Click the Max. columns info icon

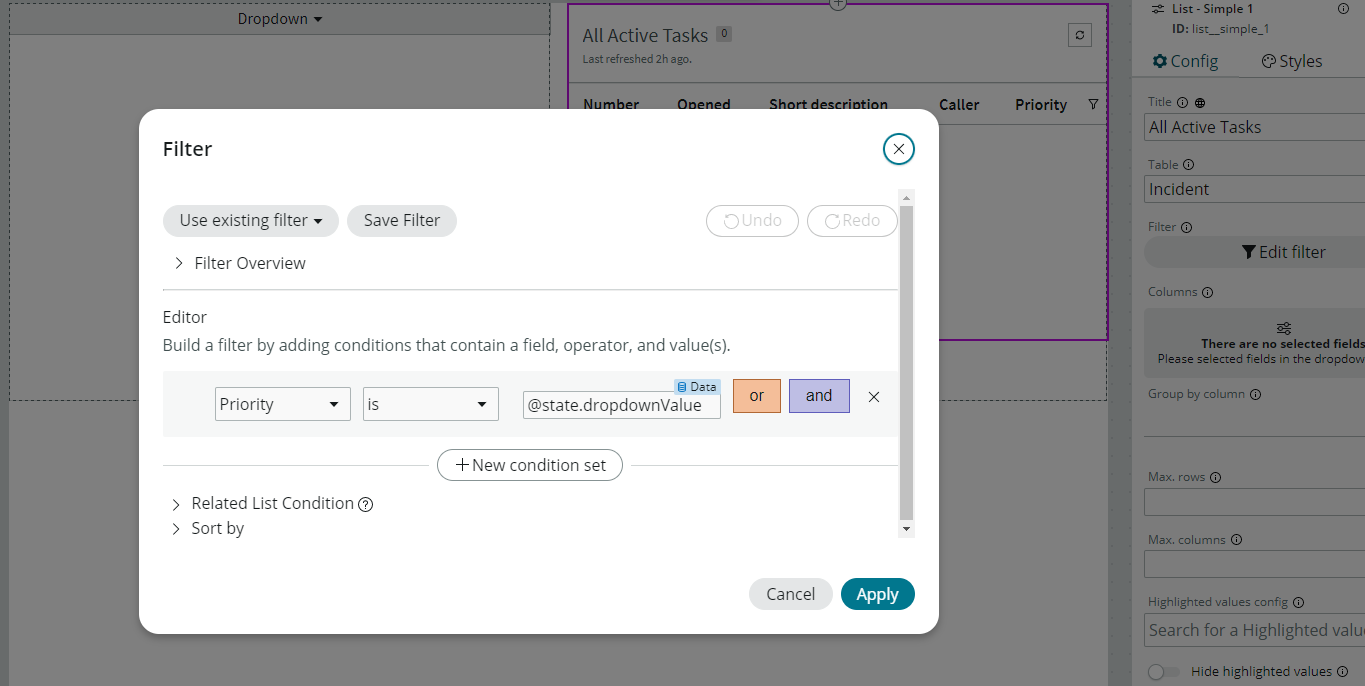(x=1236, y=539)
